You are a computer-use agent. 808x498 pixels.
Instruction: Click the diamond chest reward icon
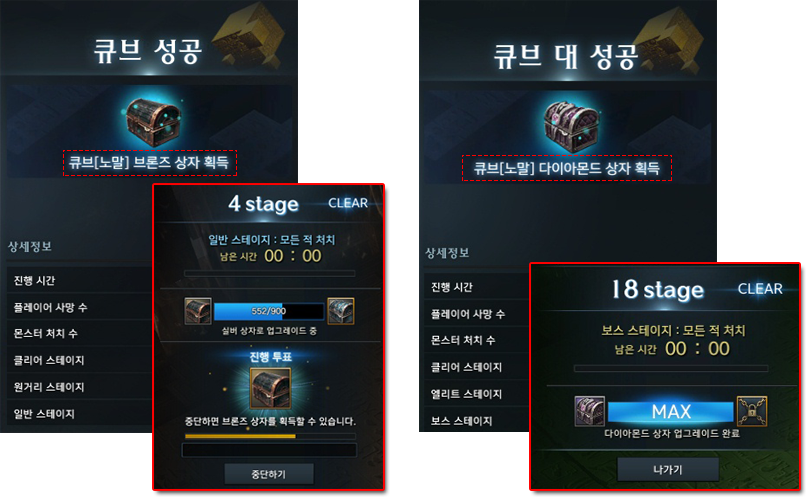pos(571,126)
